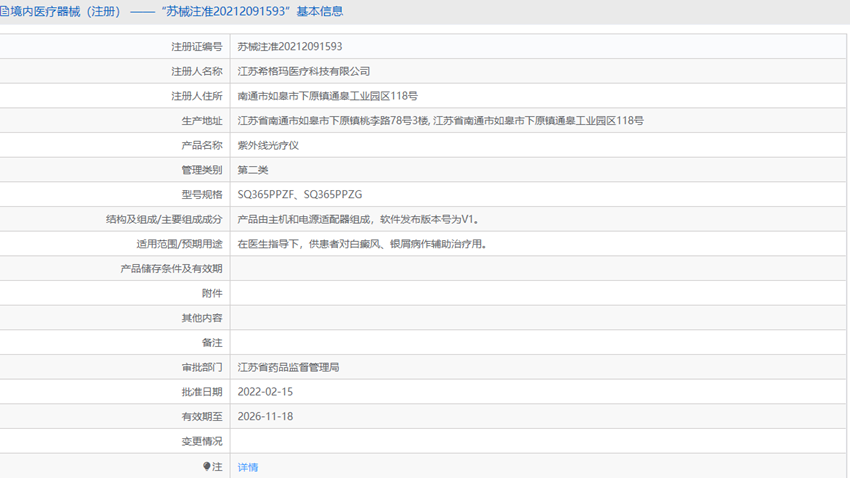Click the 批准日期 row label
Viewport: 850px width, 478px height.
[202, 392]
